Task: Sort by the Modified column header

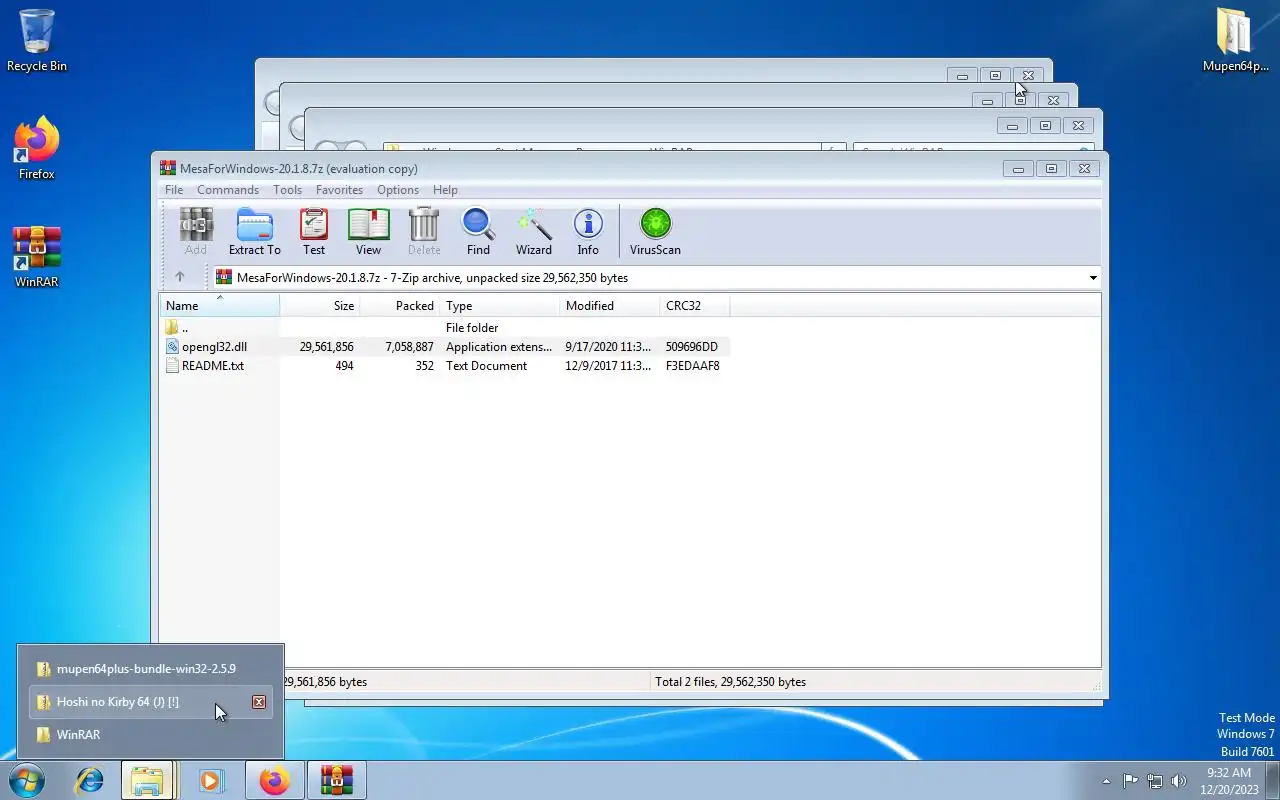Action: tap(610, 306)
